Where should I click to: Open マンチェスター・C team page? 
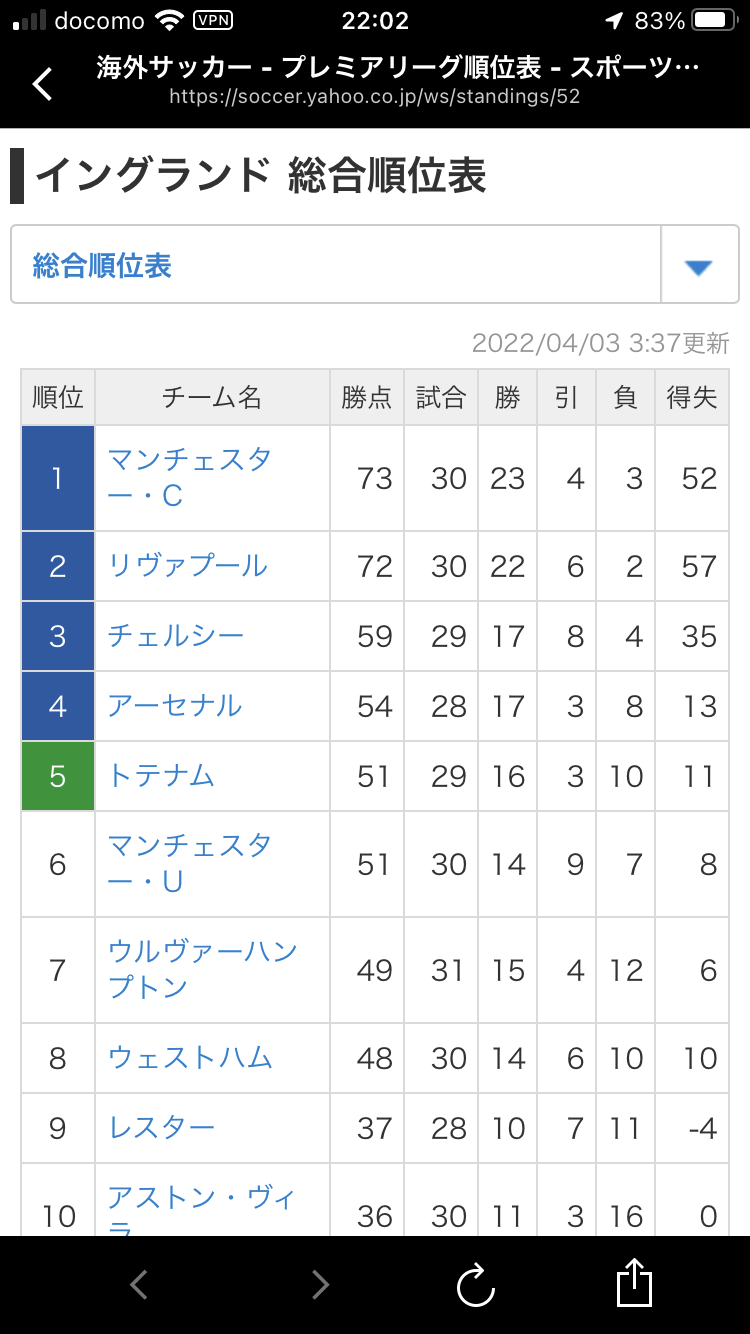(189, 477)
